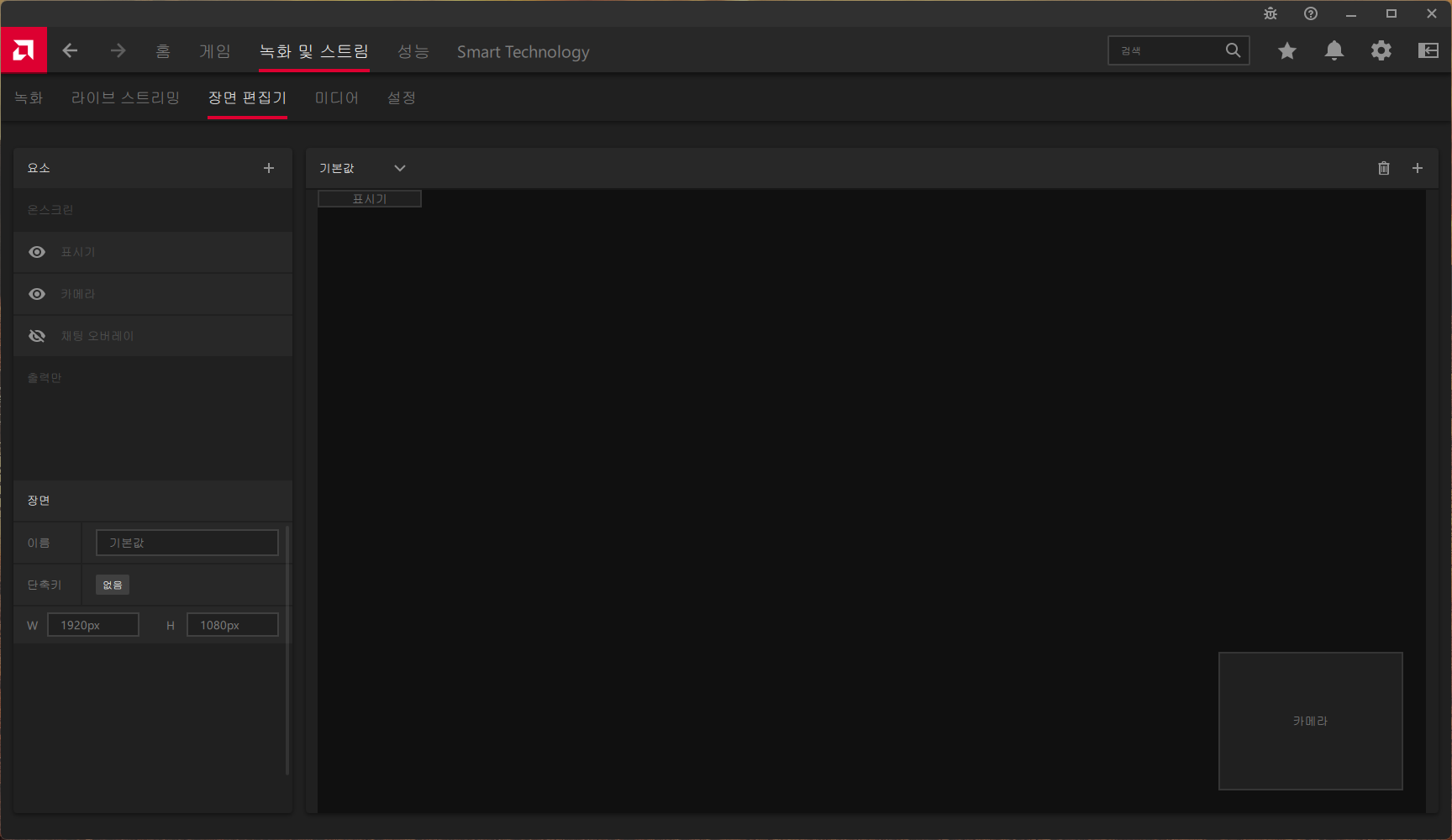Switch to the 라이브 스트리밍 sub-tab
Viewport: 1452px width, 840px height.
(x=125, y=97)
